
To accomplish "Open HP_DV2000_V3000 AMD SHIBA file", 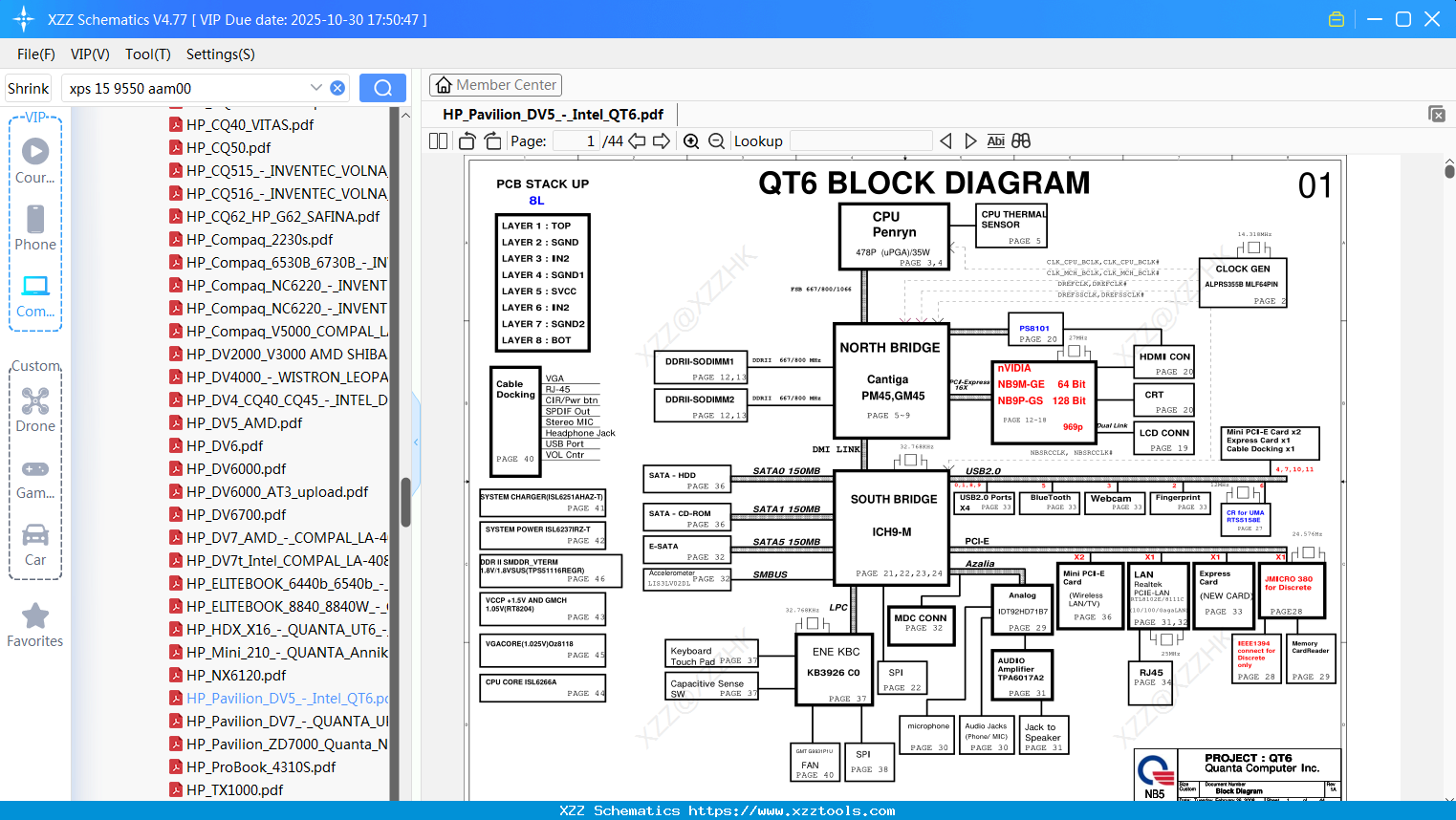I will click(x=278, y=354).
